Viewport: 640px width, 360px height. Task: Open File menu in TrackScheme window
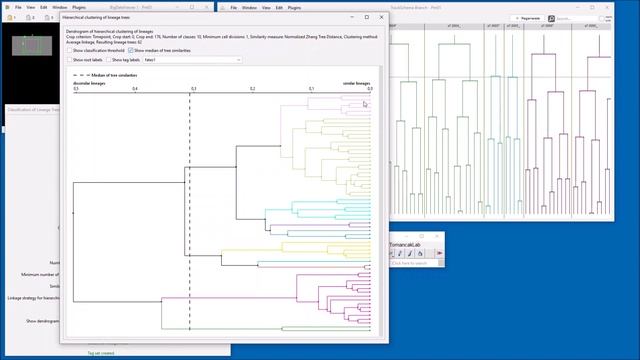pos(233,7)
